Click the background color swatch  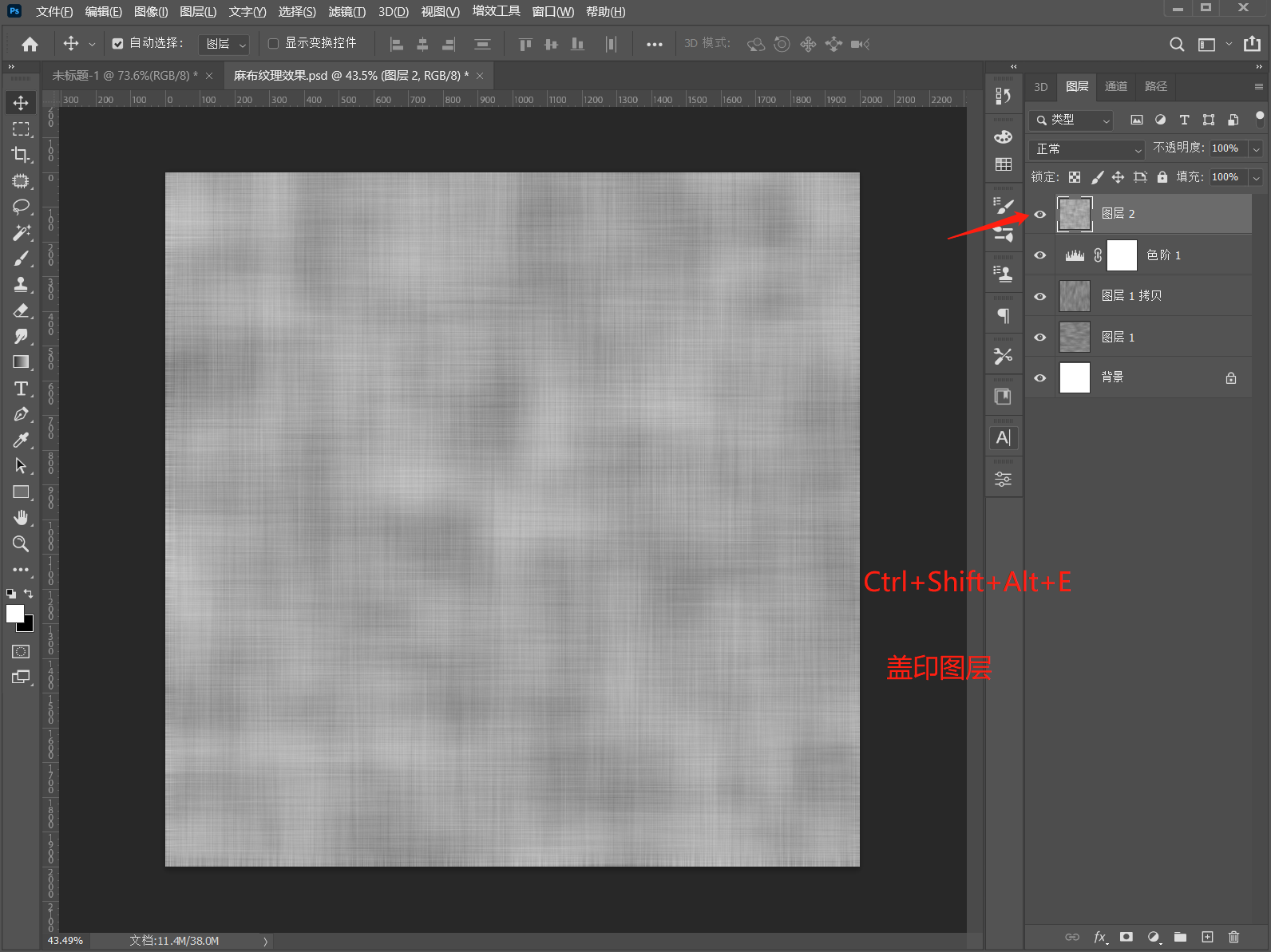click(x=29, y=626)
